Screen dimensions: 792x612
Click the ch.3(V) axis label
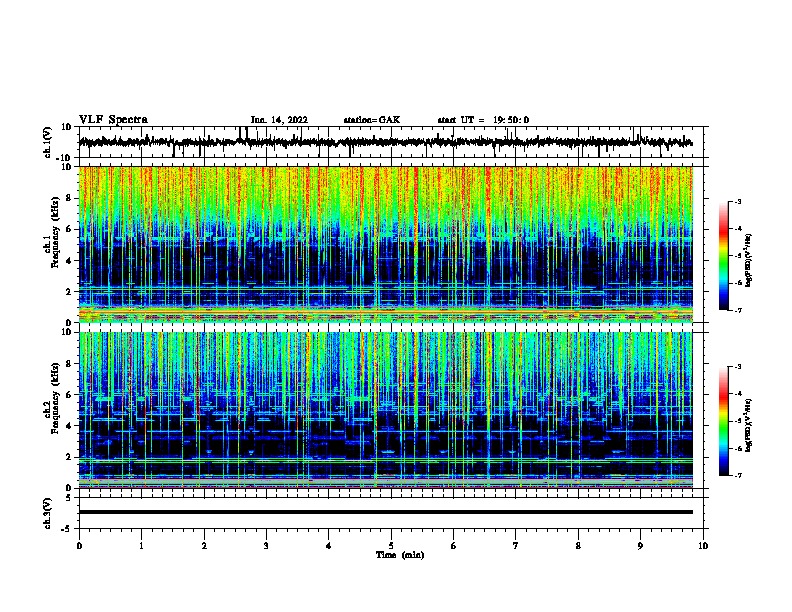[x=48, y=514]
